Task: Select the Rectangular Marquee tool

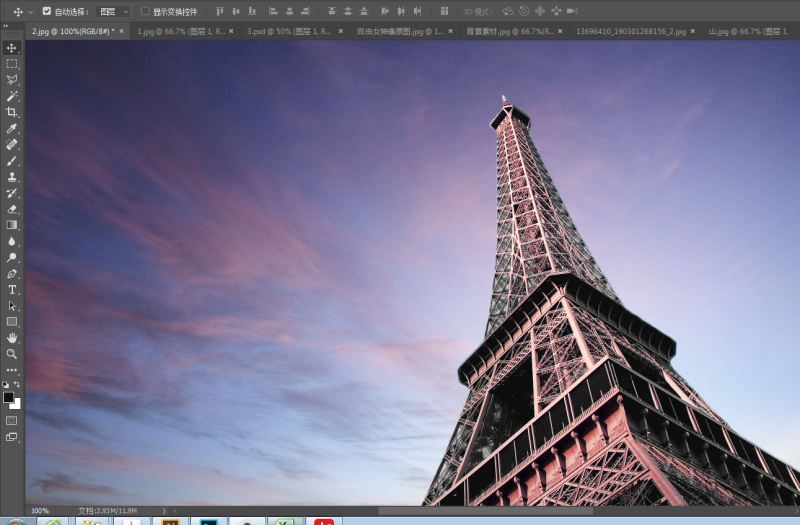Action: pyautogui.click(x=12, y=64)
